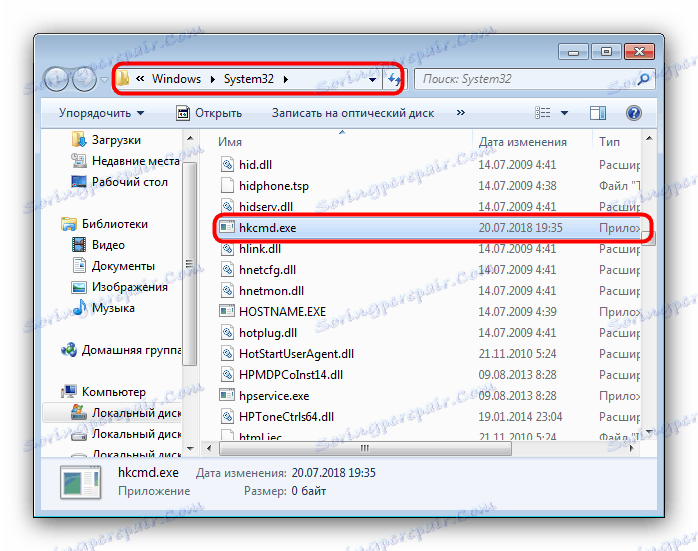
Task: Select Недавние места in navigation pane
Action: pyautogui.click(x=125, y=161)
